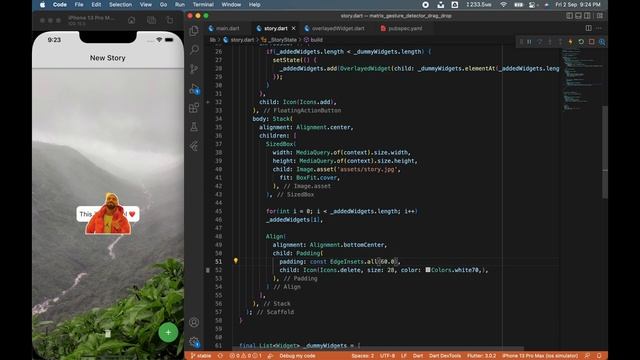Open Dart DevTools from status bar
Screen dimensions: 640x360
(x=445, y=356)
